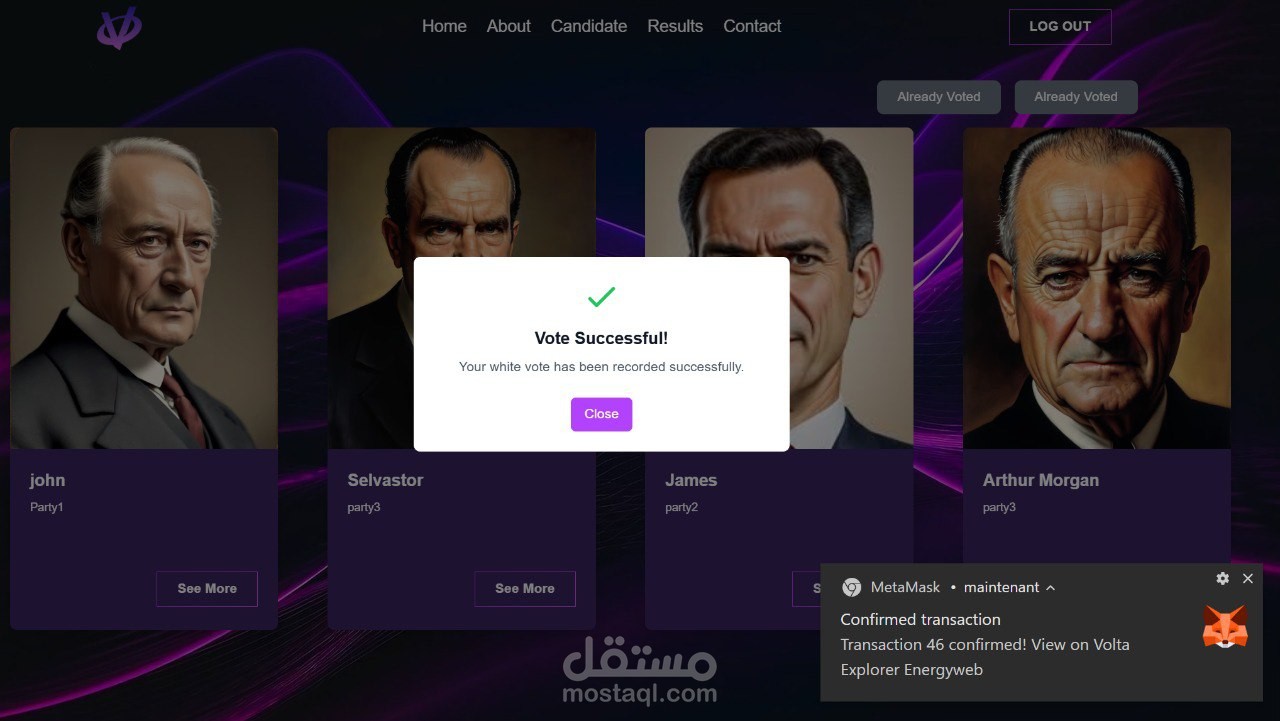Click the MetaMask fox icon
Viewport: 1280px width, 721px height.
click(x=1224, y=625)
